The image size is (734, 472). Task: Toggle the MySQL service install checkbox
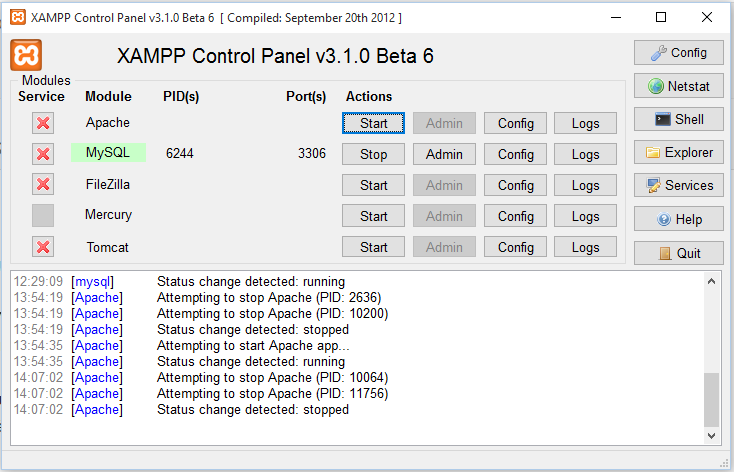click(43, 154)
